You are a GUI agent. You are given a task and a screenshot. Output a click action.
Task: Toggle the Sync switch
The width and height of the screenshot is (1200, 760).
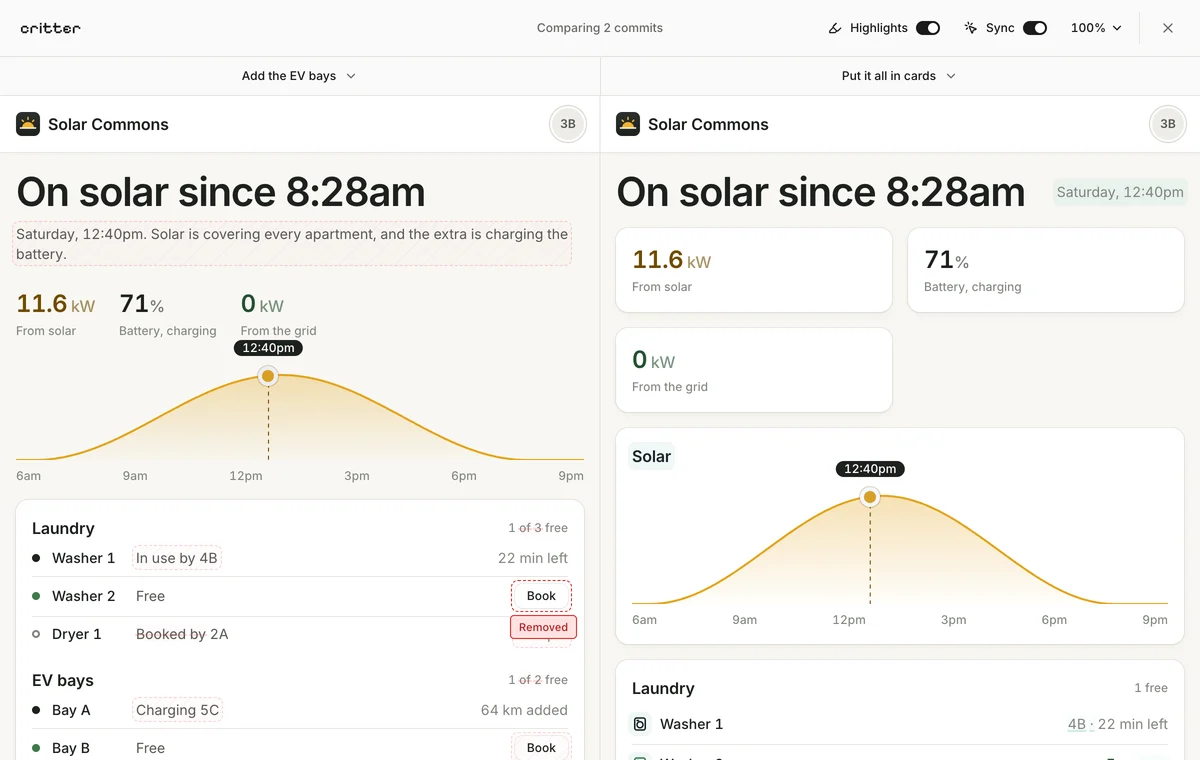(x=1035, y=28)
